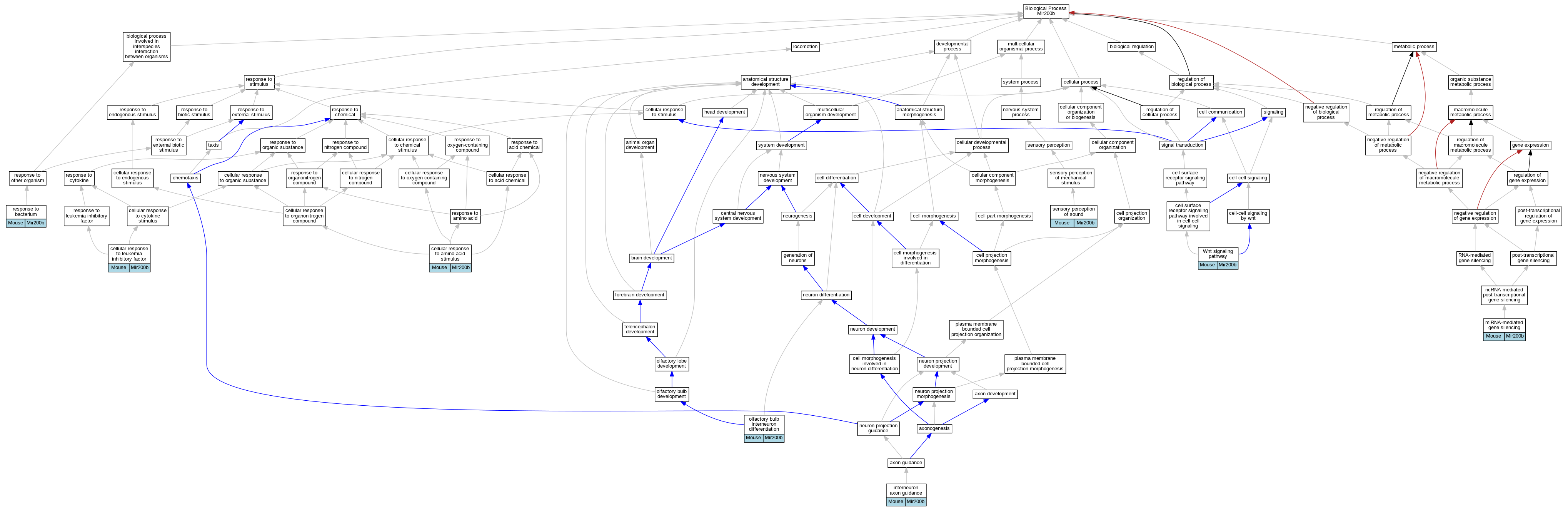
Task: Select the forebrain development node
Action: [640, 295]
